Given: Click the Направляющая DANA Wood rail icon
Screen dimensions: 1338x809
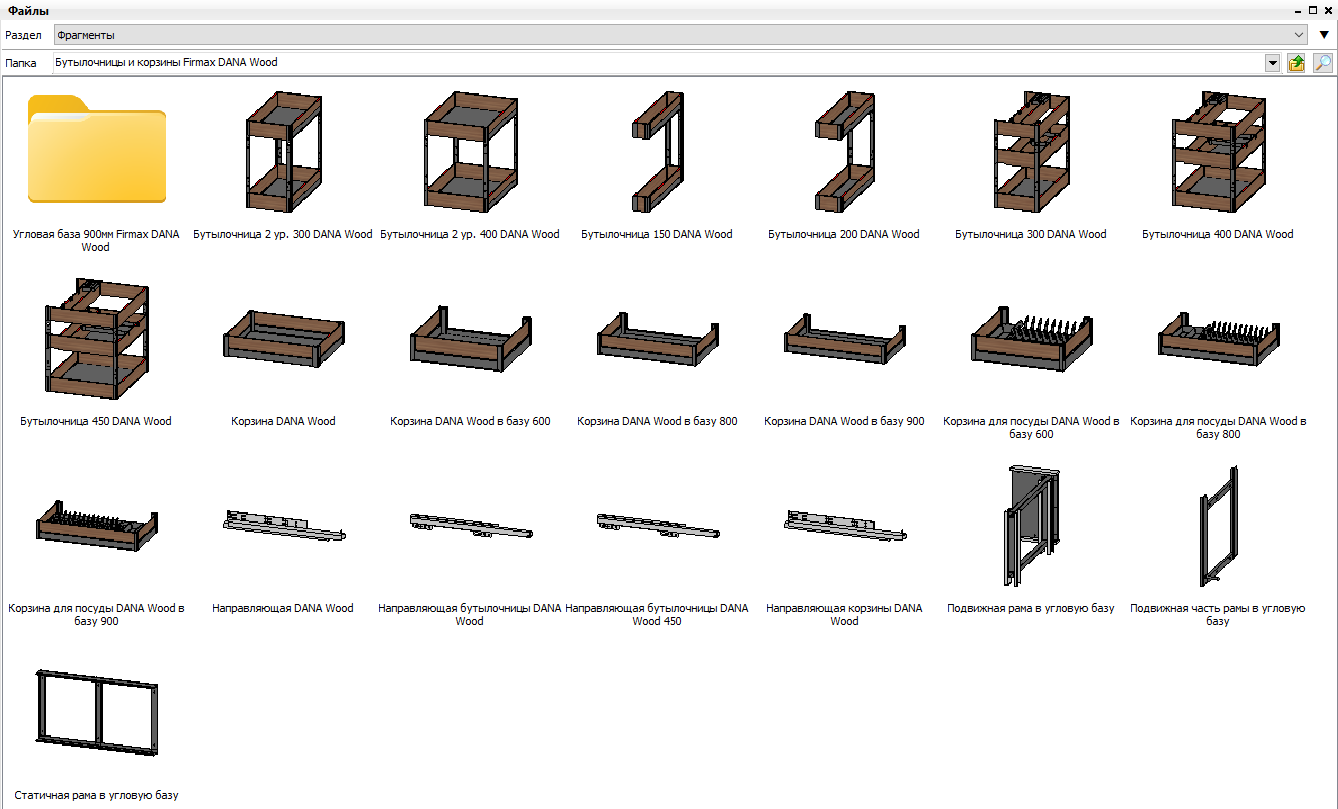Looking at the screenshot, I should [284, 526].
